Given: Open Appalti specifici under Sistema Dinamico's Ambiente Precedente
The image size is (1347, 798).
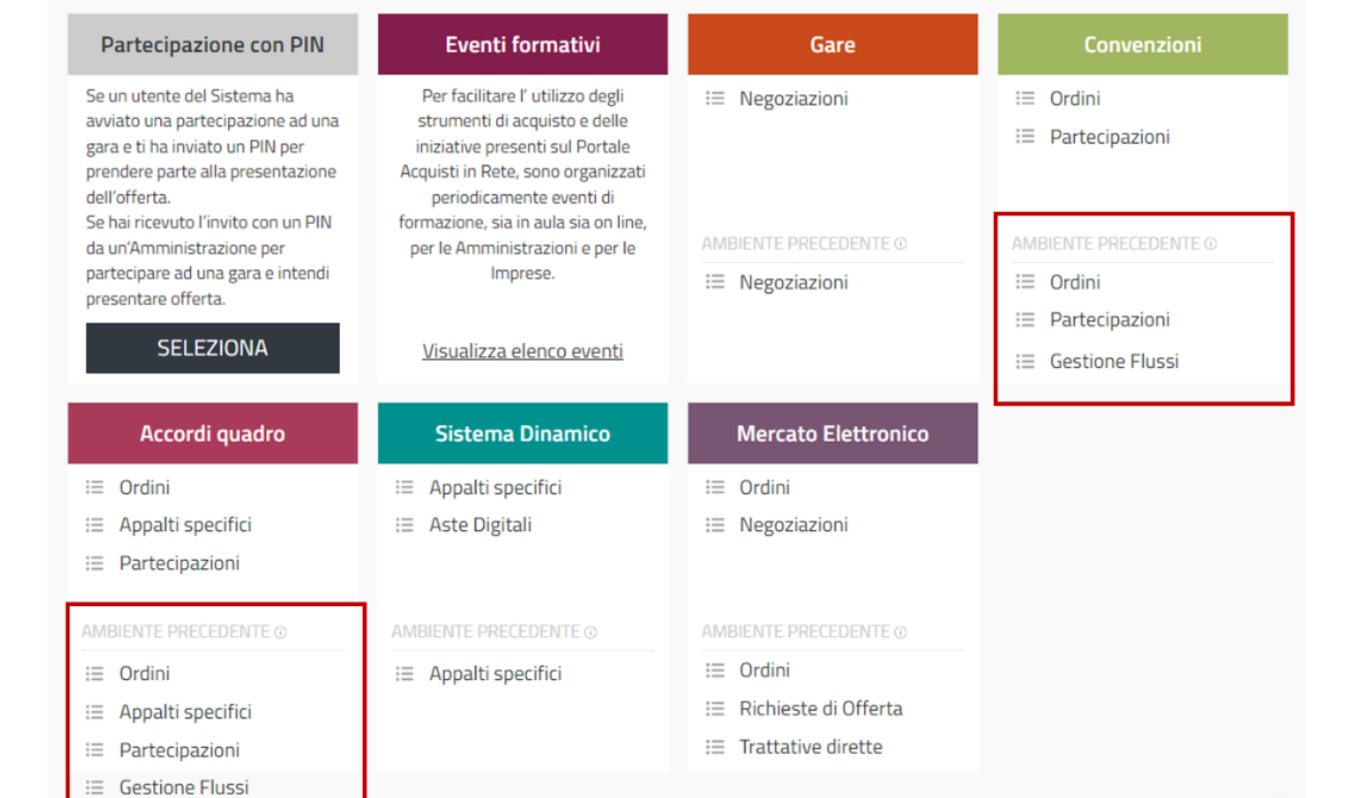Looking at the screenshot, I should point(495,674).
